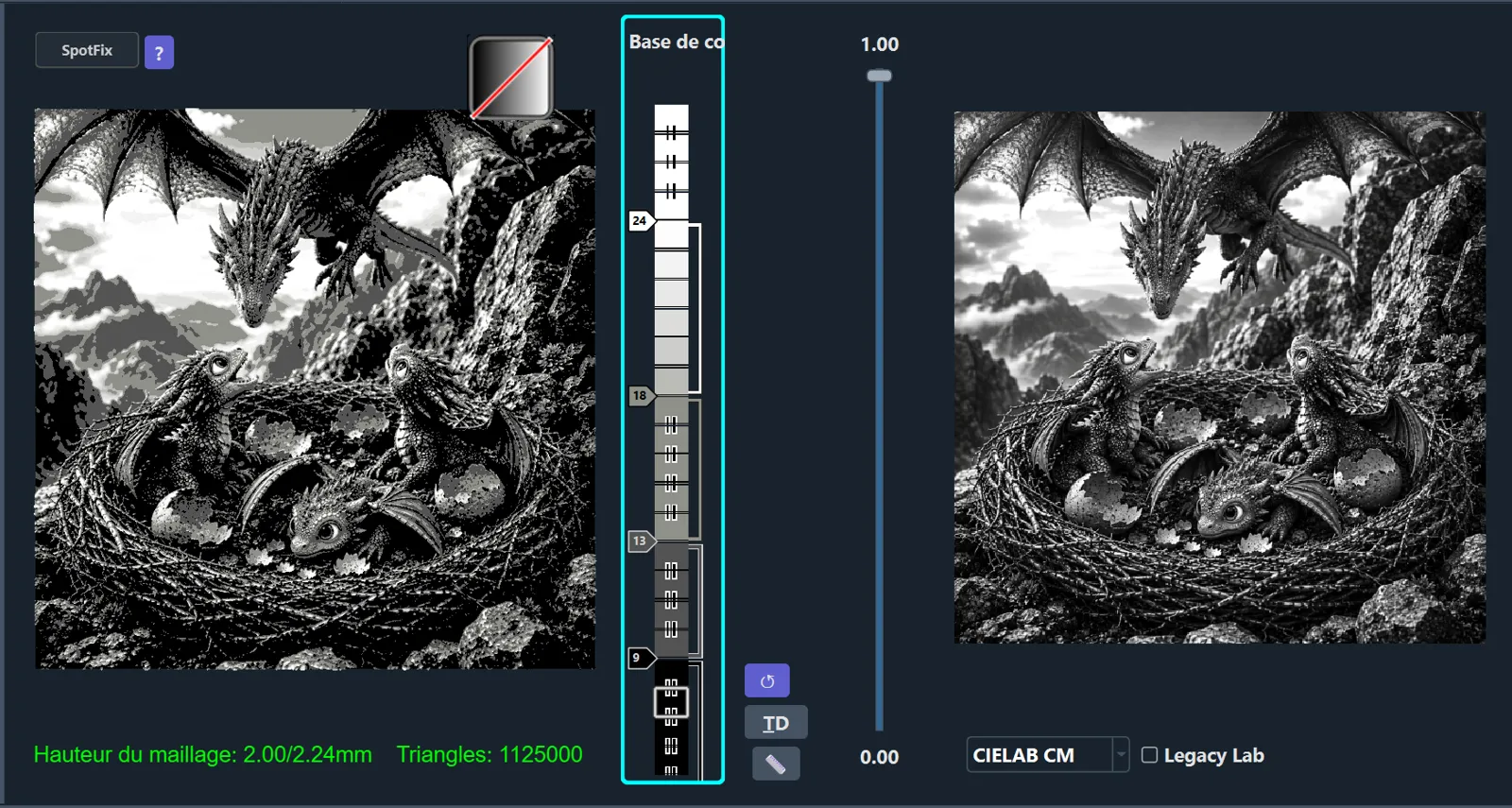1512x808 pixels.
Task: Click the 1.00 value above the slider
Action: (x=879, y=44)
